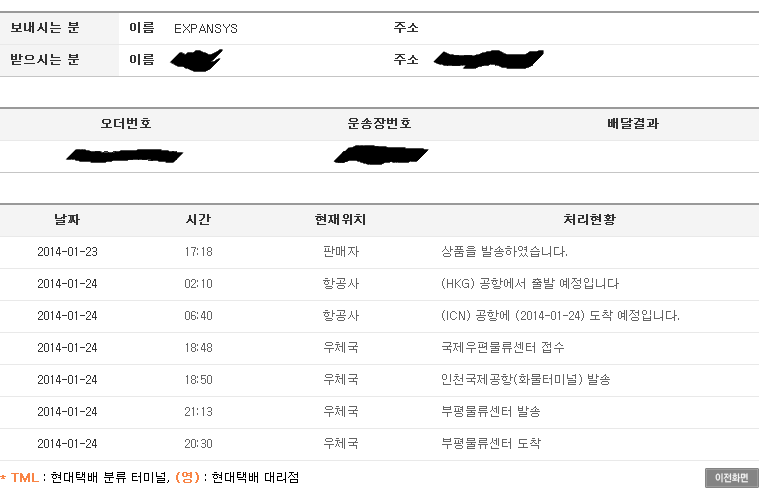Select the 부평물류센터 발송 status entry

[491, 412]
